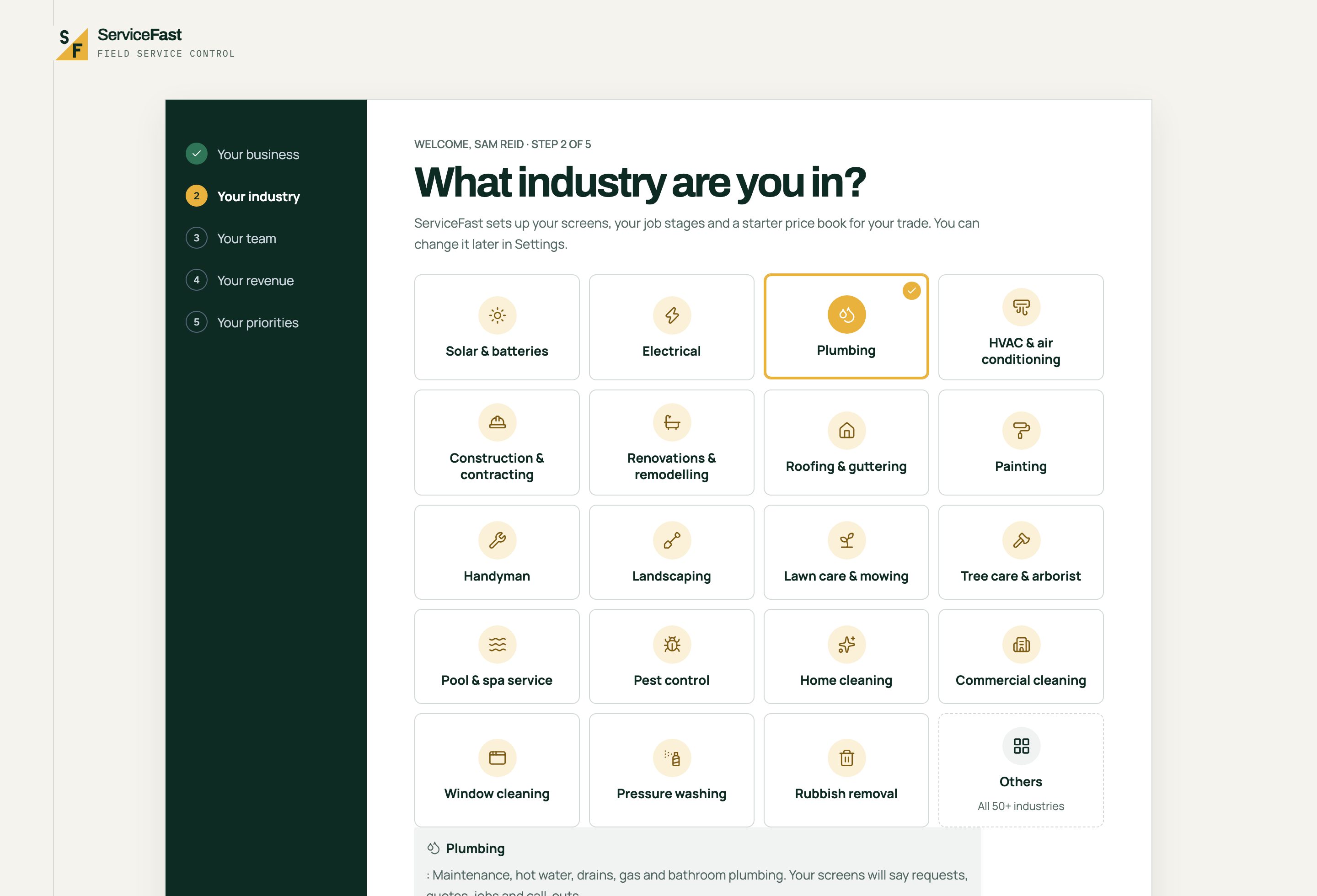Click the checkmark badge on Plumbing card
Screen dimensions: 1317x896
click(911, 291)
